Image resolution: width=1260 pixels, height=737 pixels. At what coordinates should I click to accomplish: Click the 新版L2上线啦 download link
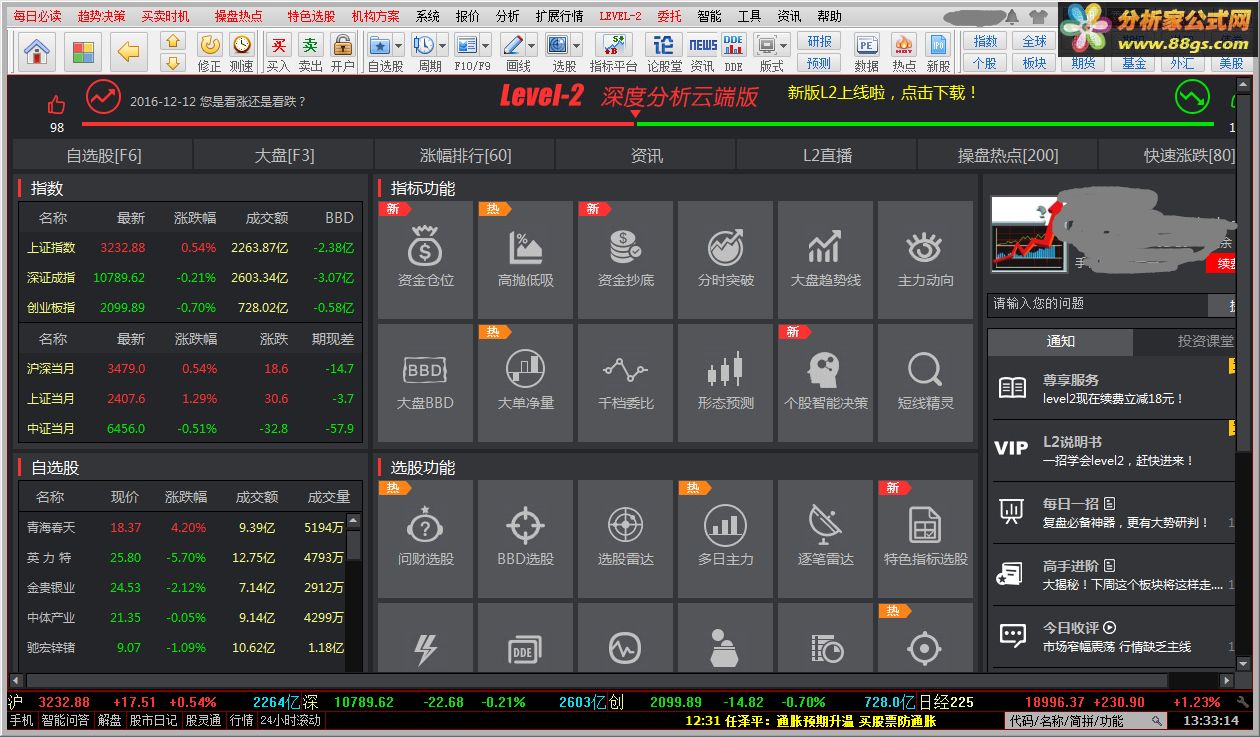(882, 92)
